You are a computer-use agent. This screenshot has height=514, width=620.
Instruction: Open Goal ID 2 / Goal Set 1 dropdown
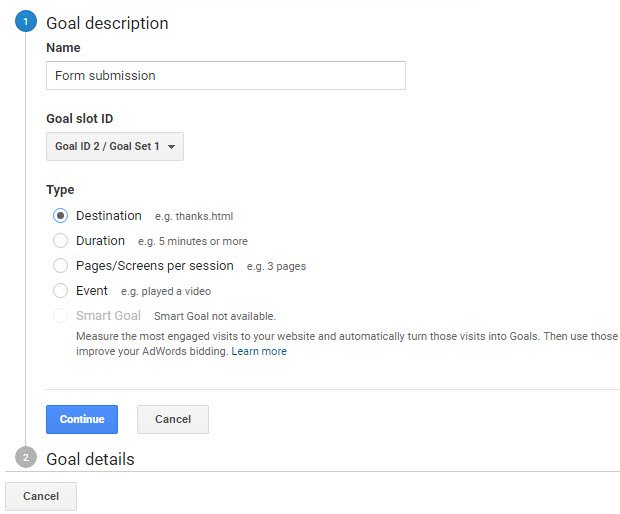[x=115, y=146]
